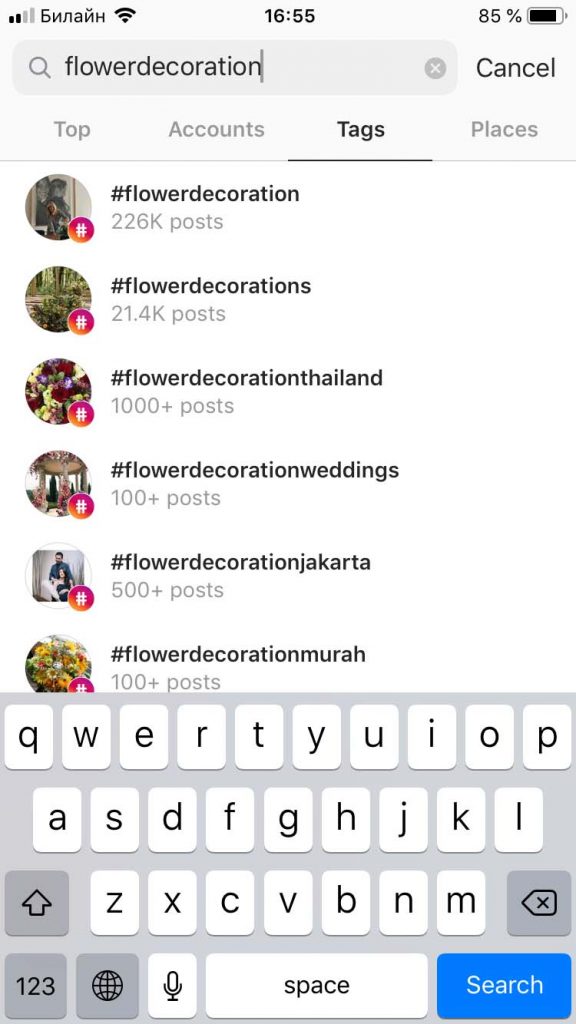Switch to the Places tab
The width and height of the screenshot is (576, 1024).
point(504,129)
